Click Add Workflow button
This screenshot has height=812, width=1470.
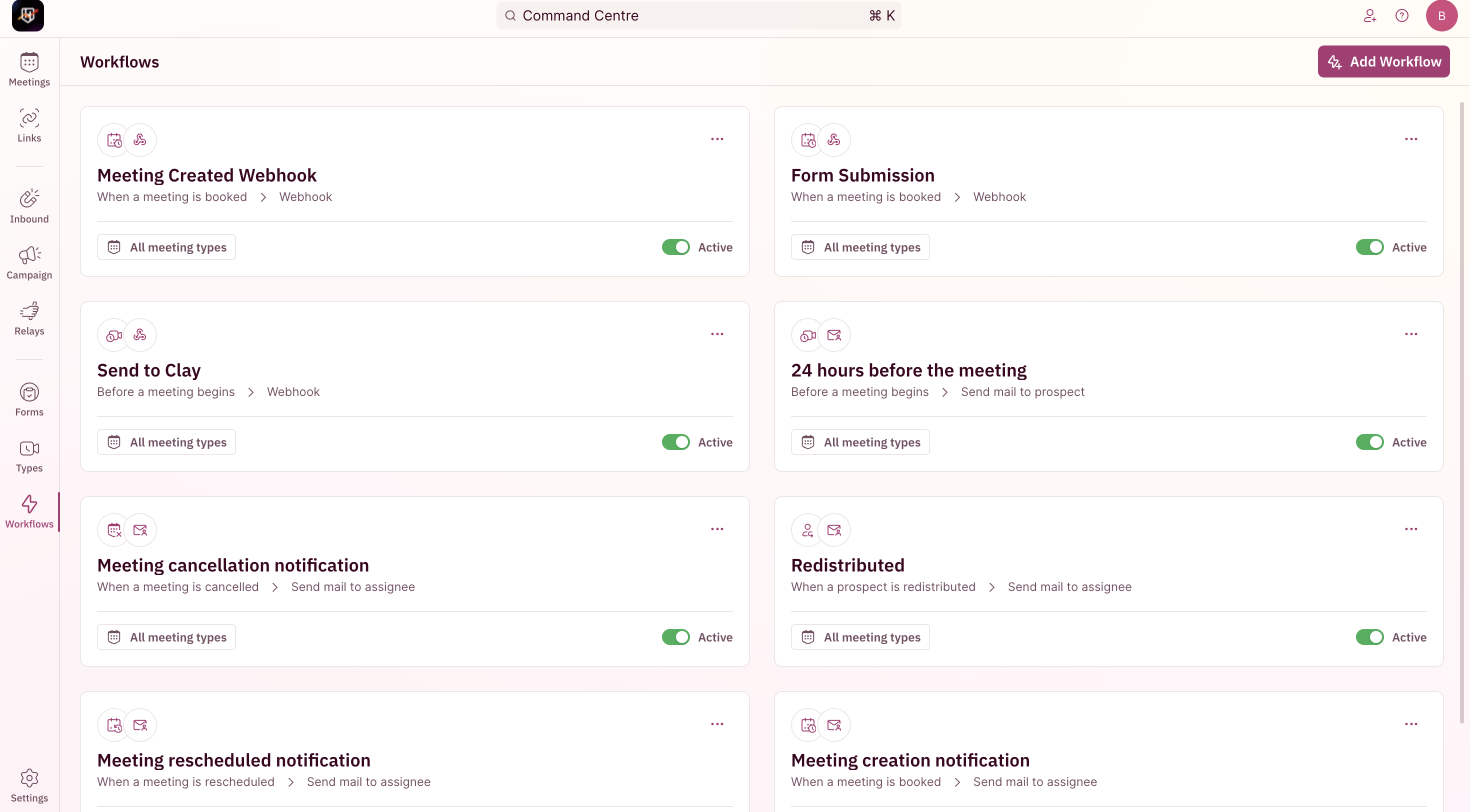(x=1383, y=61)
